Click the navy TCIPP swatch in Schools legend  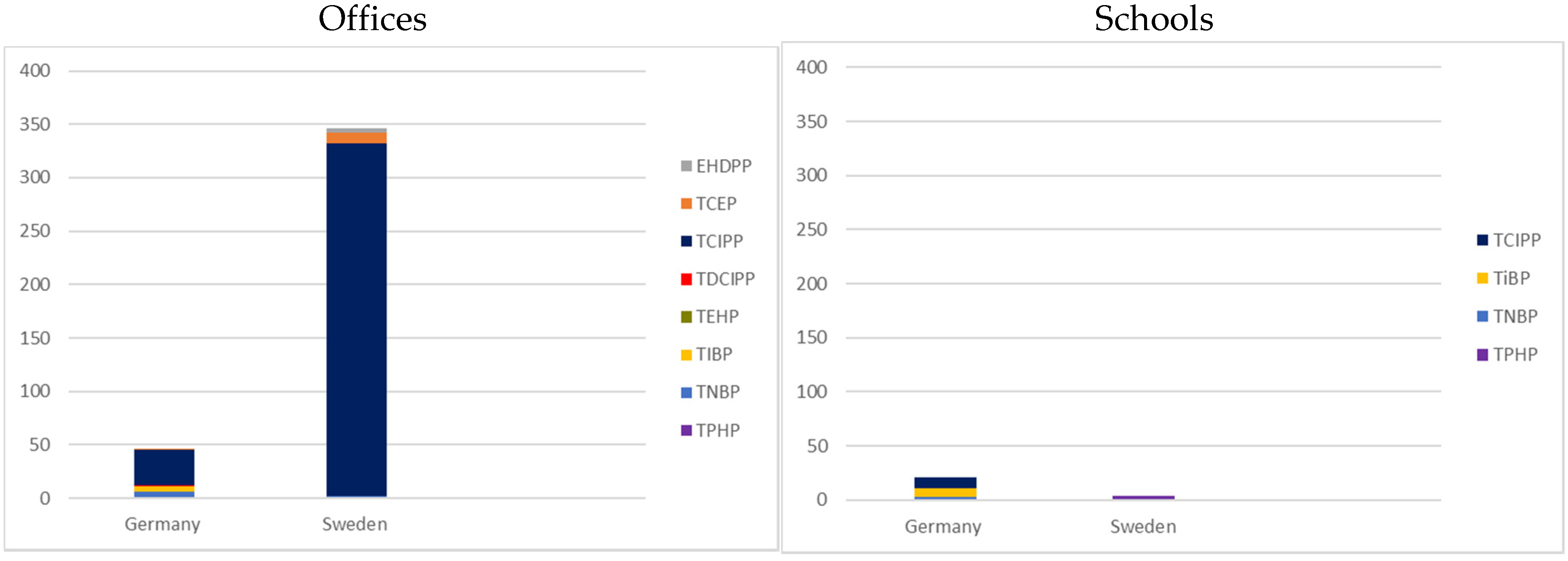click(1482, 240)
